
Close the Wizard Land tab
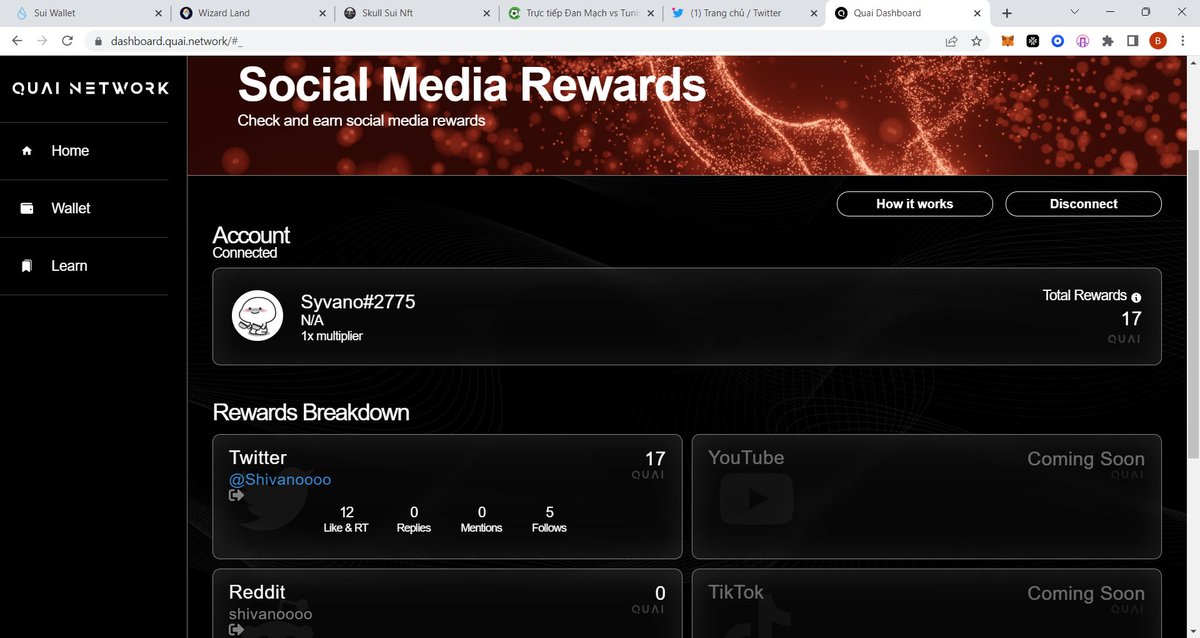[x=322, y=13]
